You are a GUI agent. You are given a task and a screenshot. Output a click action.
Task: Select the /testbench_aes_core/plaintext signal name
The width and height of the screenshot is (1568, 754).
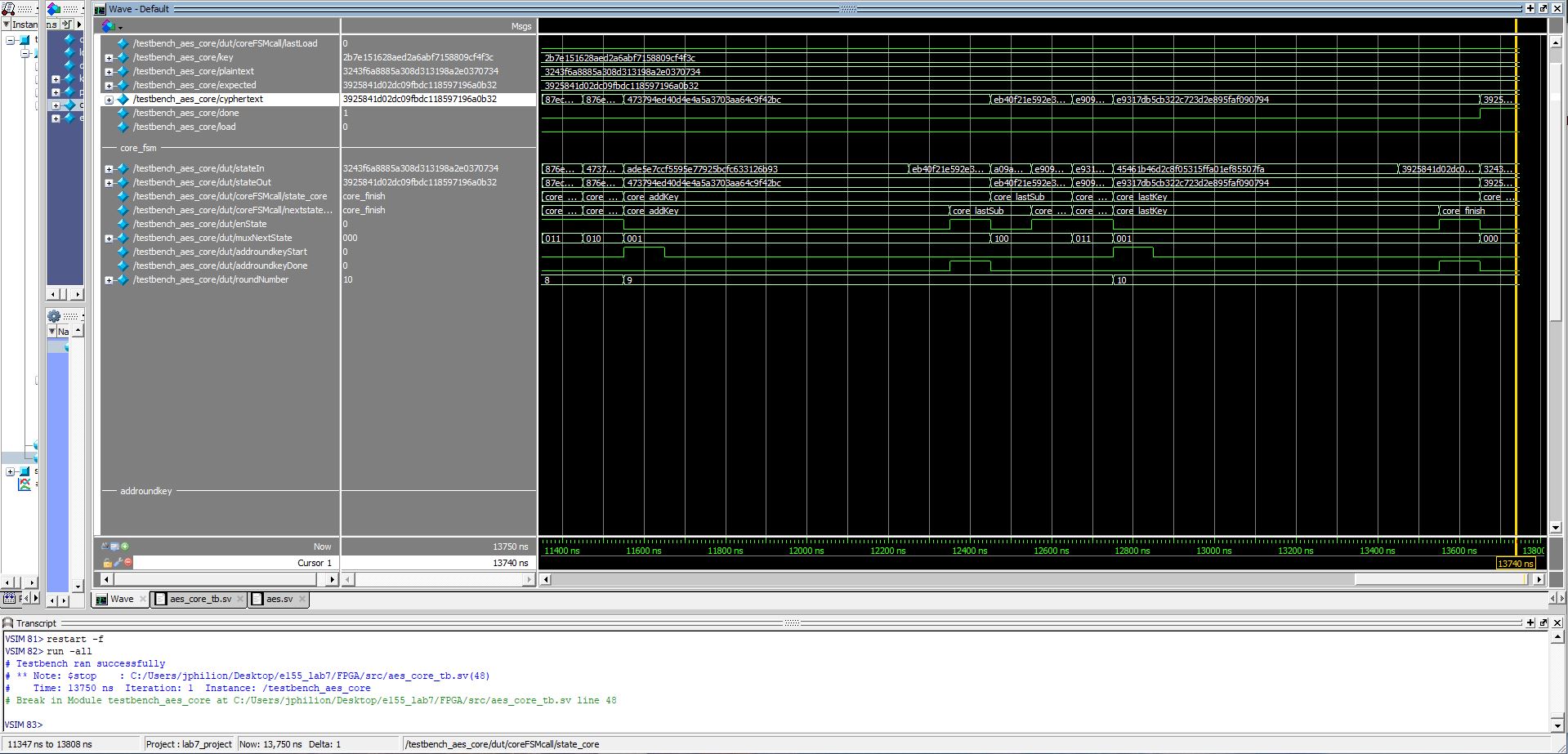click(x=194, y=71)
